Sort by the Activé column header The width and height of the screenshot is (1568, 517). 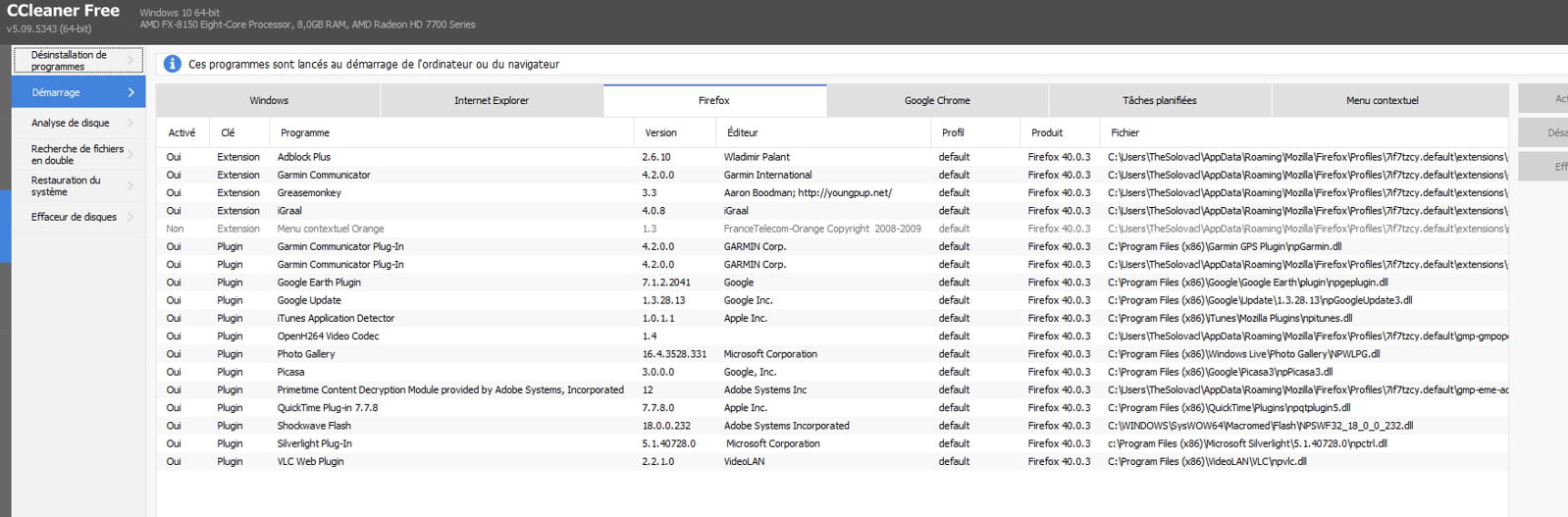click(182, 132)
